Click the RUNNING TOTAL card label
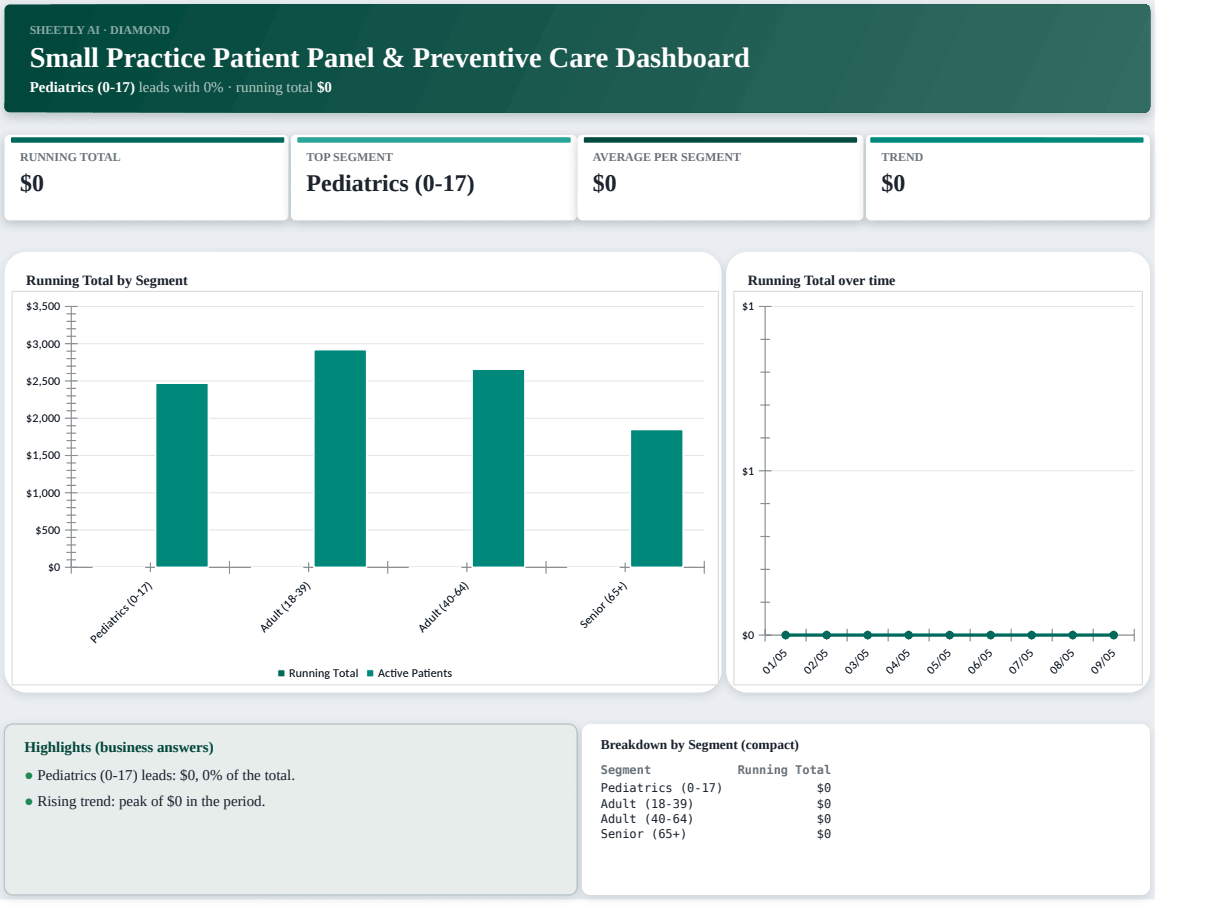The height and width of the screenshot is (922, 1227). [x=70, y=157]
